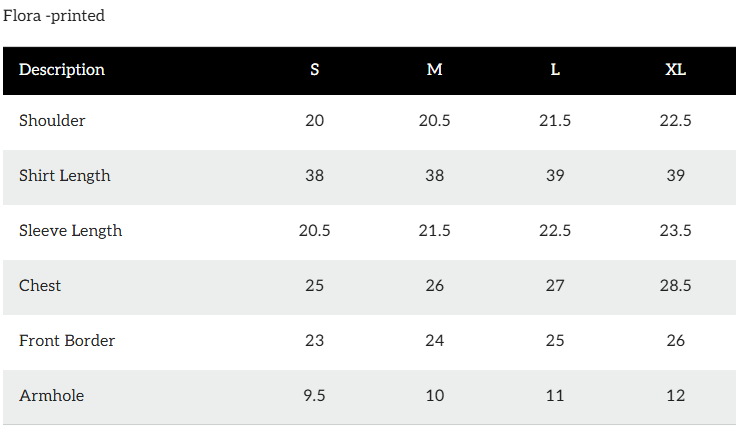Select the Shirt Length row label
This screenshot has height=437, width=743.
pos(65,176)
